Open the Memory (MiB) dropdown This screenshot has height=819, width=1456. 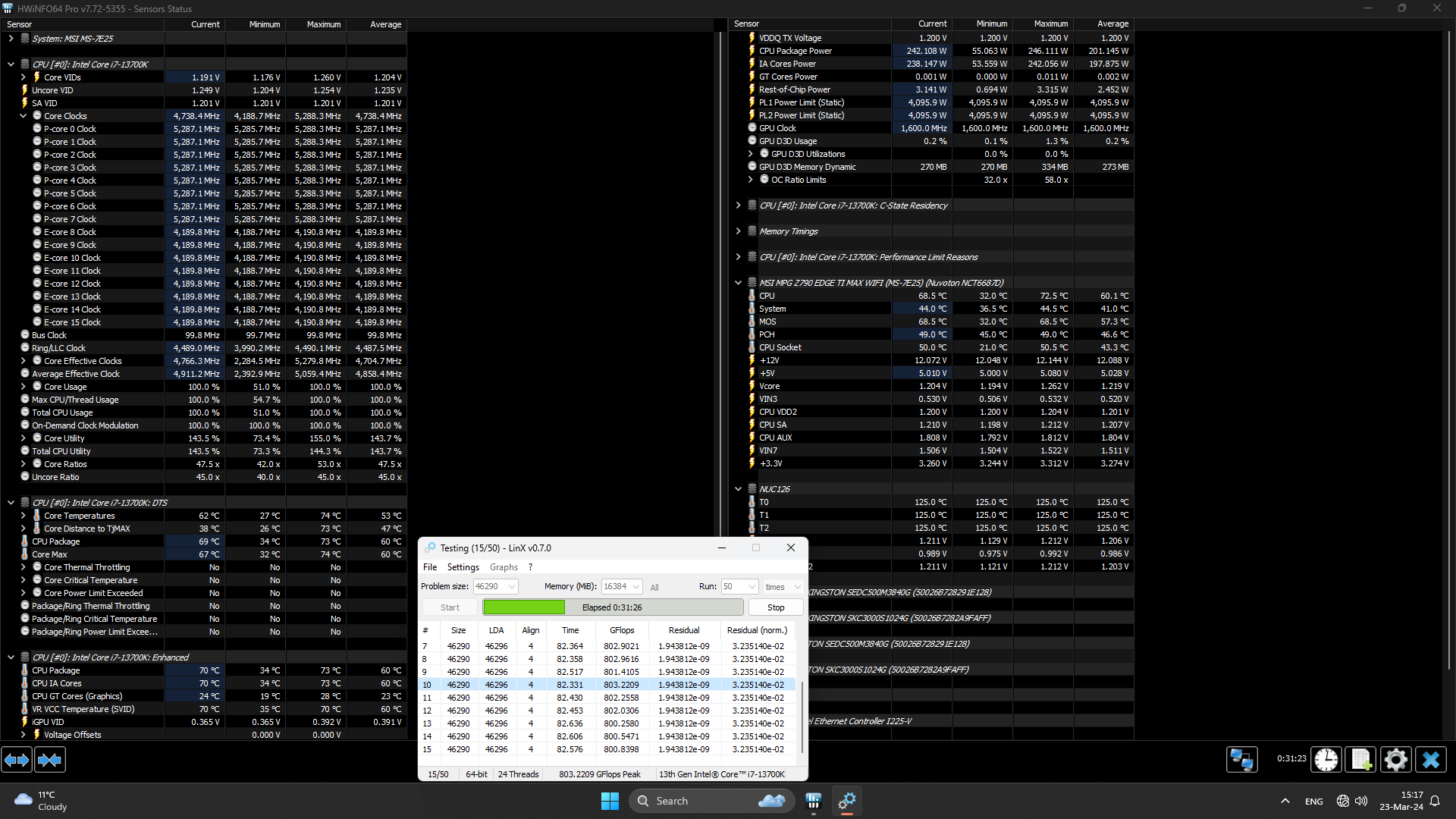pyautogui.click(x=635, y=587)
